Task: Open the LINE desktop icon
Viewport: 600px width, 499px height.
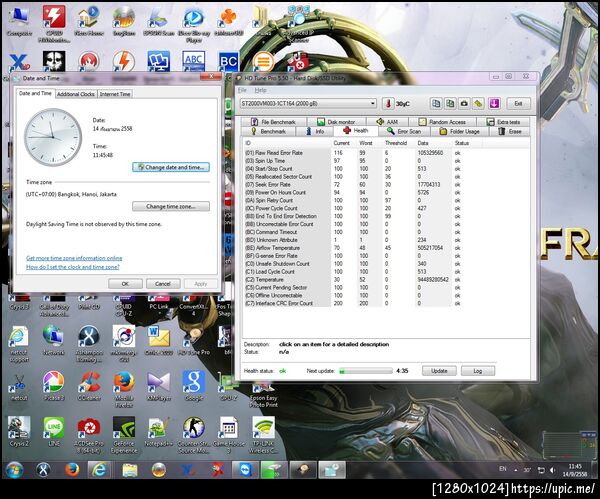Action: [x=54, y=432]
